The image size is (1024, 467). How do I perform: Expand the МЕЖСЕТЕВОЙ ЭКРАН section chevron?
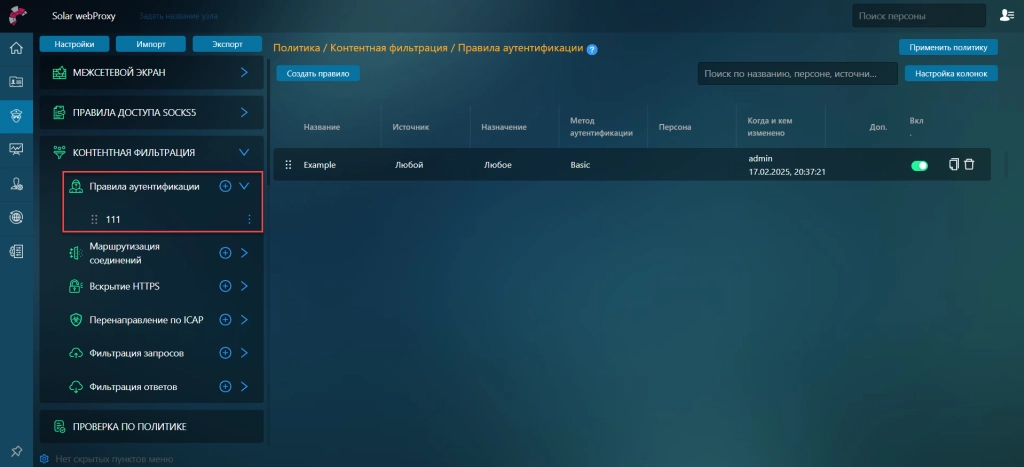[244, 72]
